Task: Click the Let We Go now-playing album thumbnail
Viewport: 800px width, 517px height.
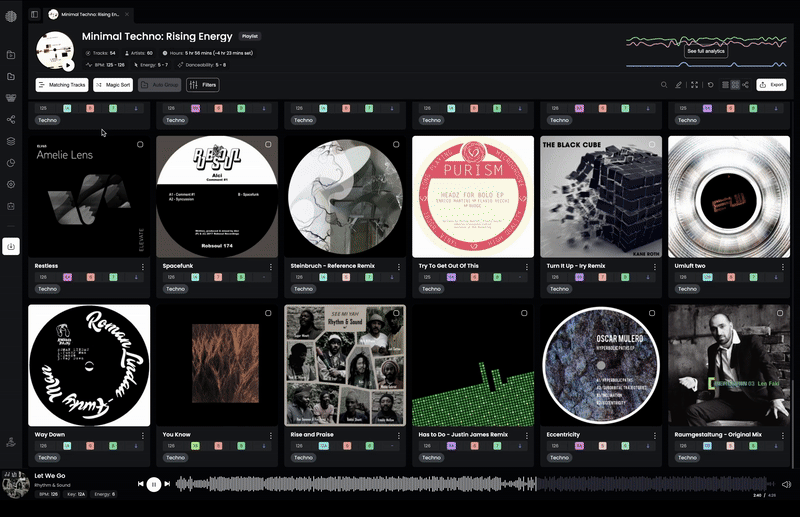Action: (x=16, y=484)
